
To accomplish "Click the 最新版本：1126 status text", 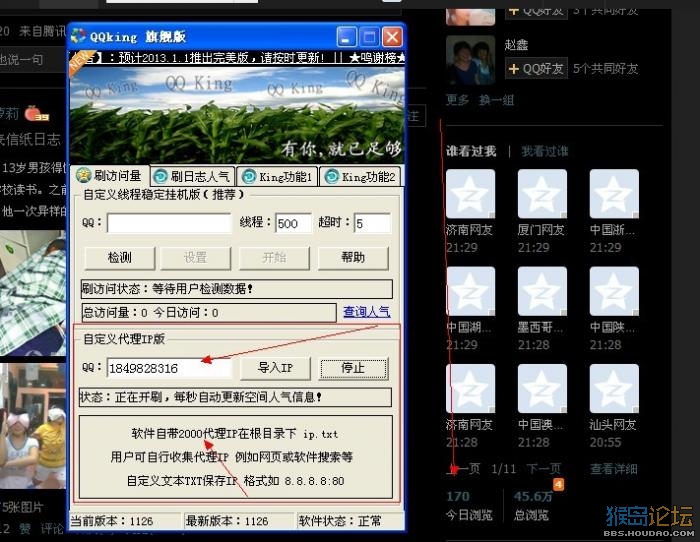I will 227,521.
